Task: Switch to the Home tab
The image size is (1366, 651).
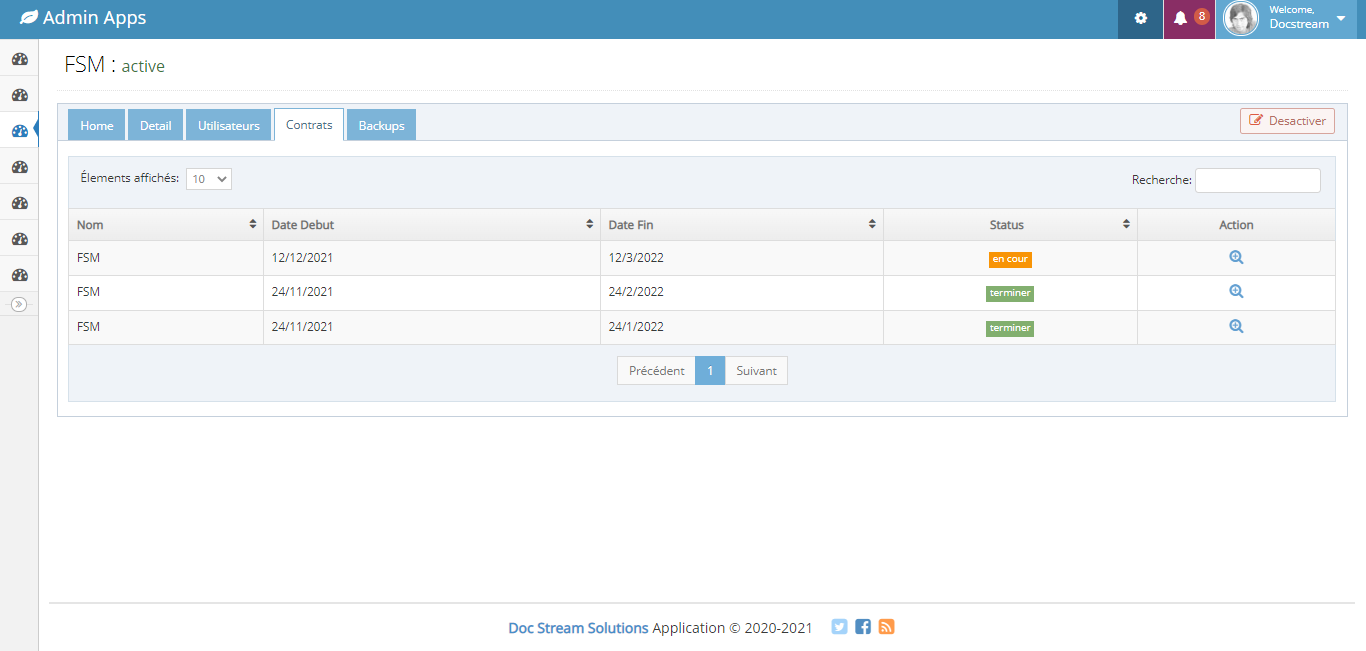Action: click(x=97, y=125)
